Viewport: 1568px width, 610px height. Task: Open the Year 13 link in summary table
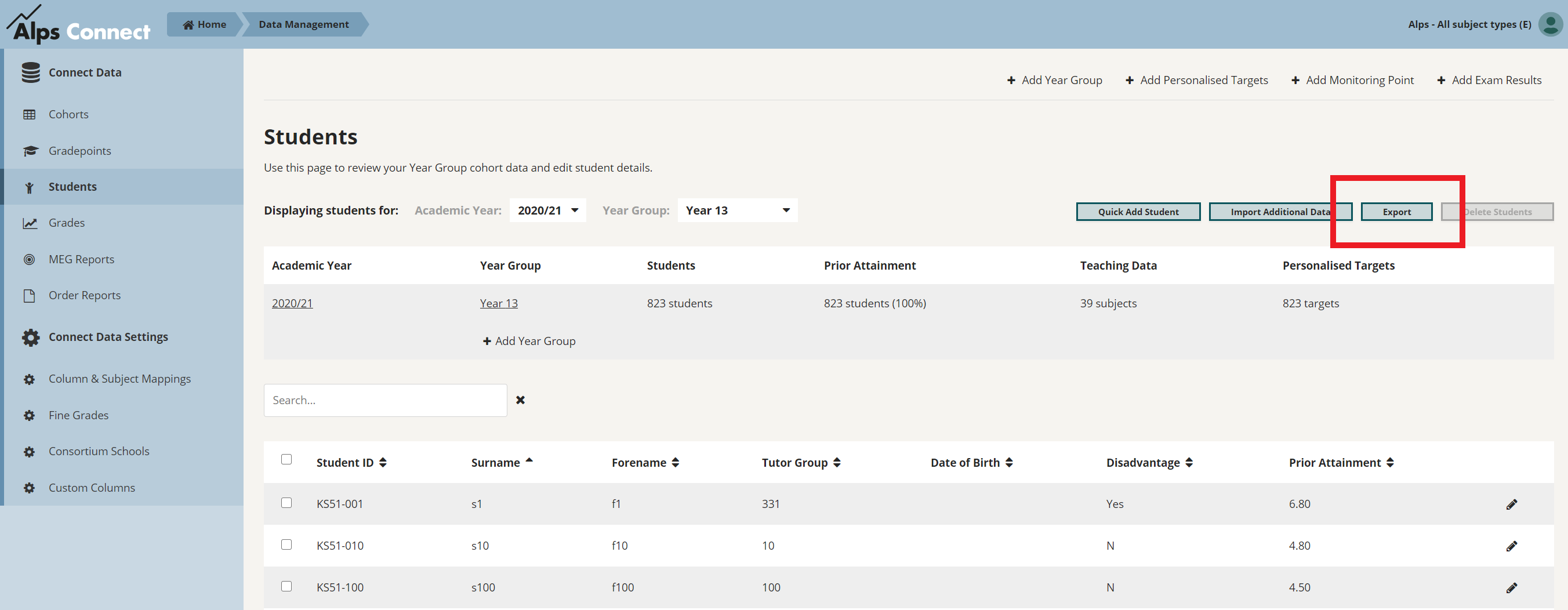point(499,303)
